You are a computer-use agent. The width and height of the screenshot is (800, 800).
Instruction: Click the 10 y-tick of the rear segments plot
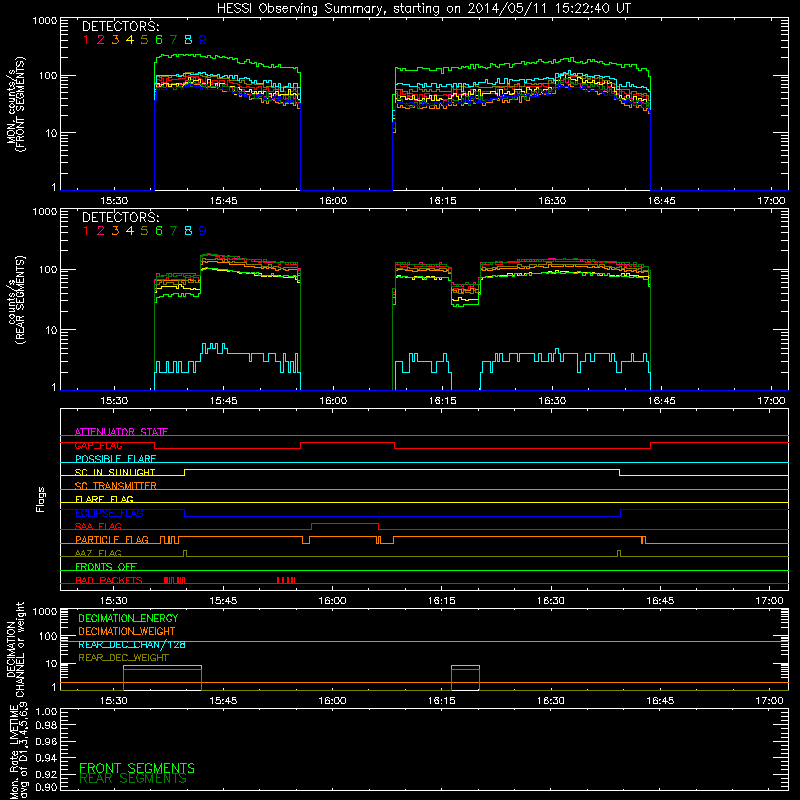pos(51,330)
